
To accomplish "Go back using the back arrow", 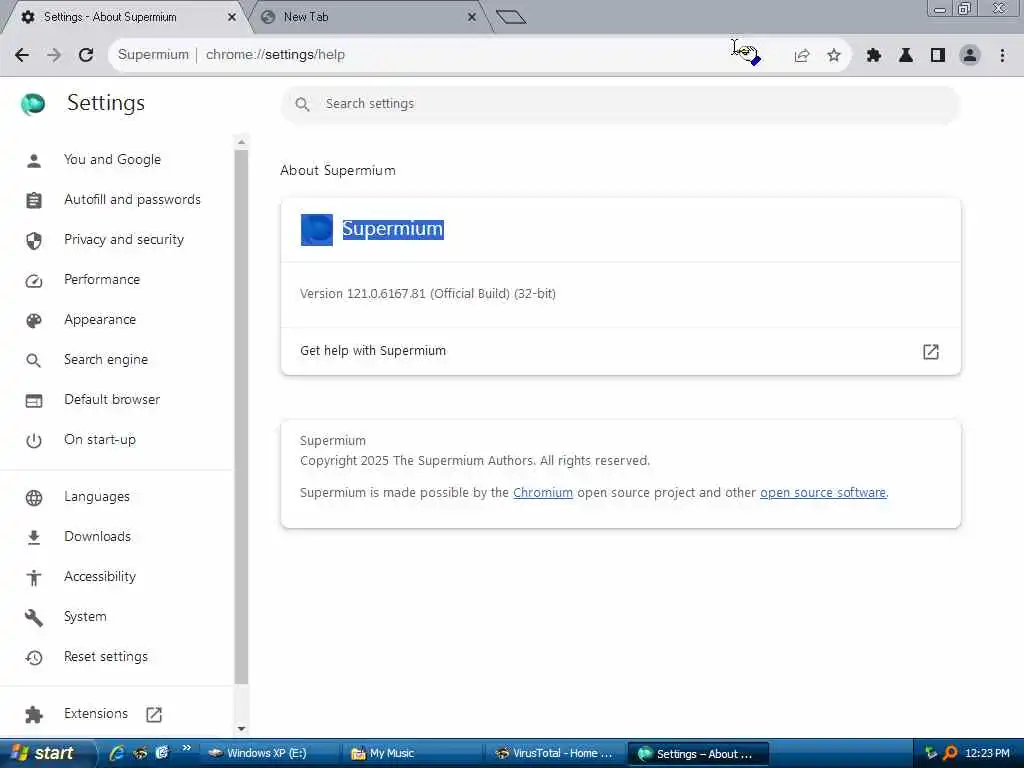I will 22,55.
